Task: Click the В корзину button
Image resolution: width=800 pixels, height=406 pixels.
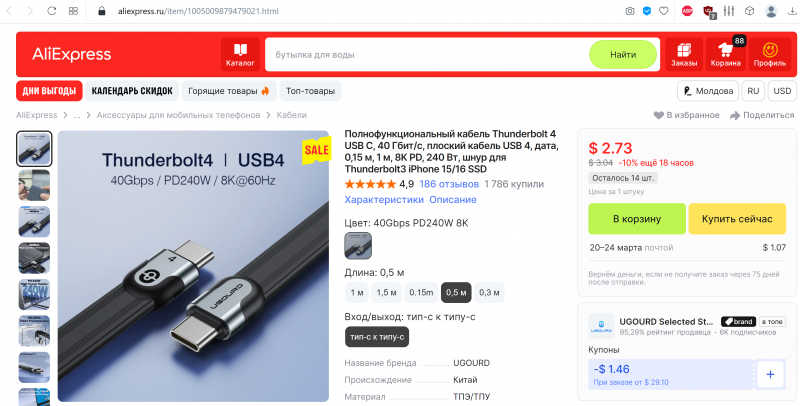Action: click(x=637, y=219)
